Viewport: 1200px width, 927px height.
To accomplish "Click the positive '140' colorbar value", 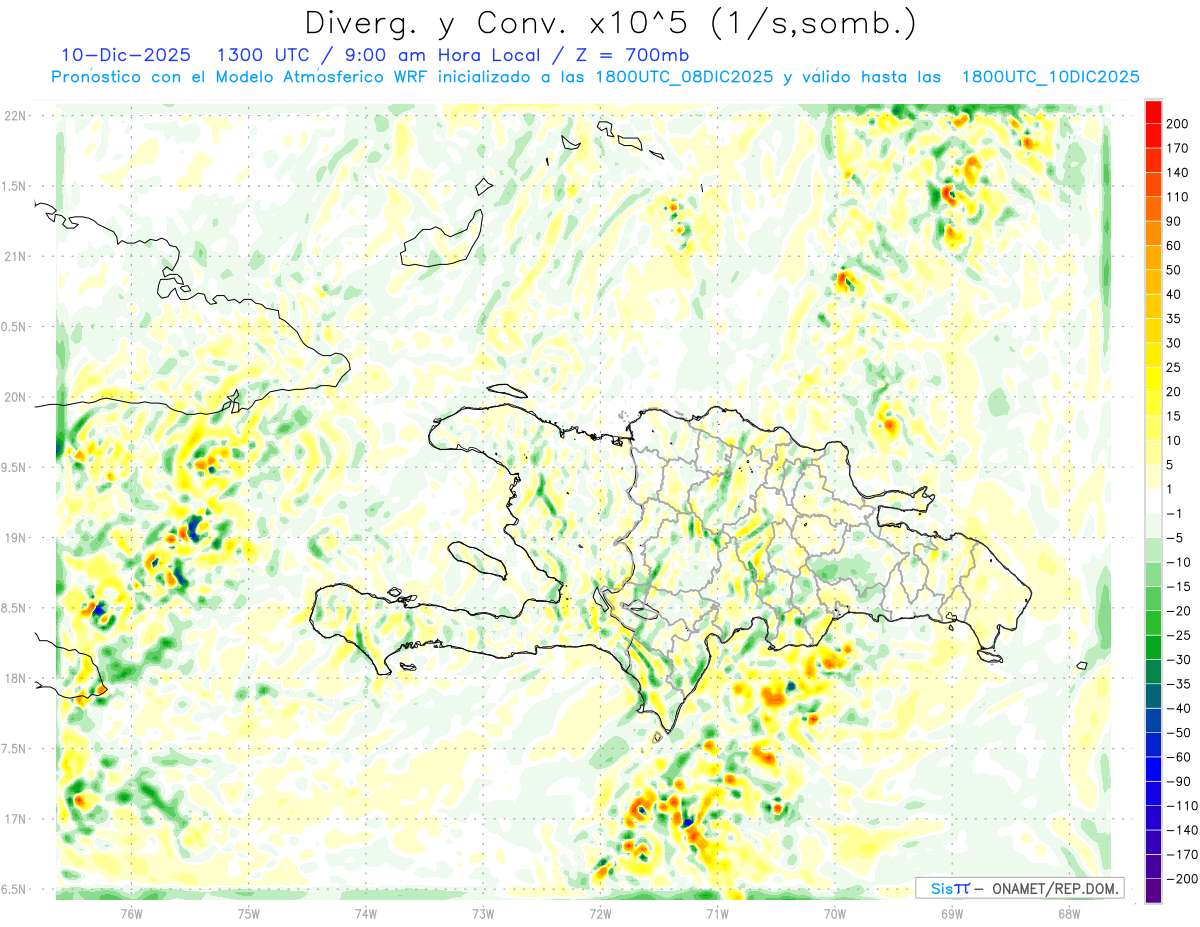I will [1179, 172].
